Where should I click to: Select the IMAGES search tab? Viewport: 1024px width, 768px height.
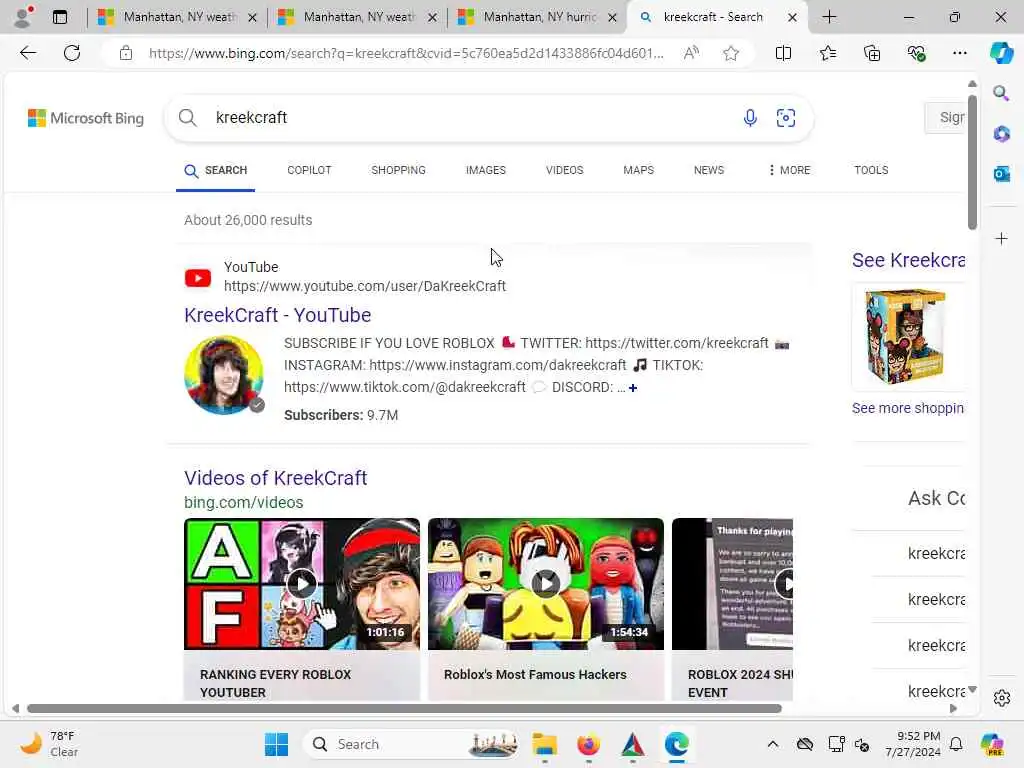(x=485, y=170)
